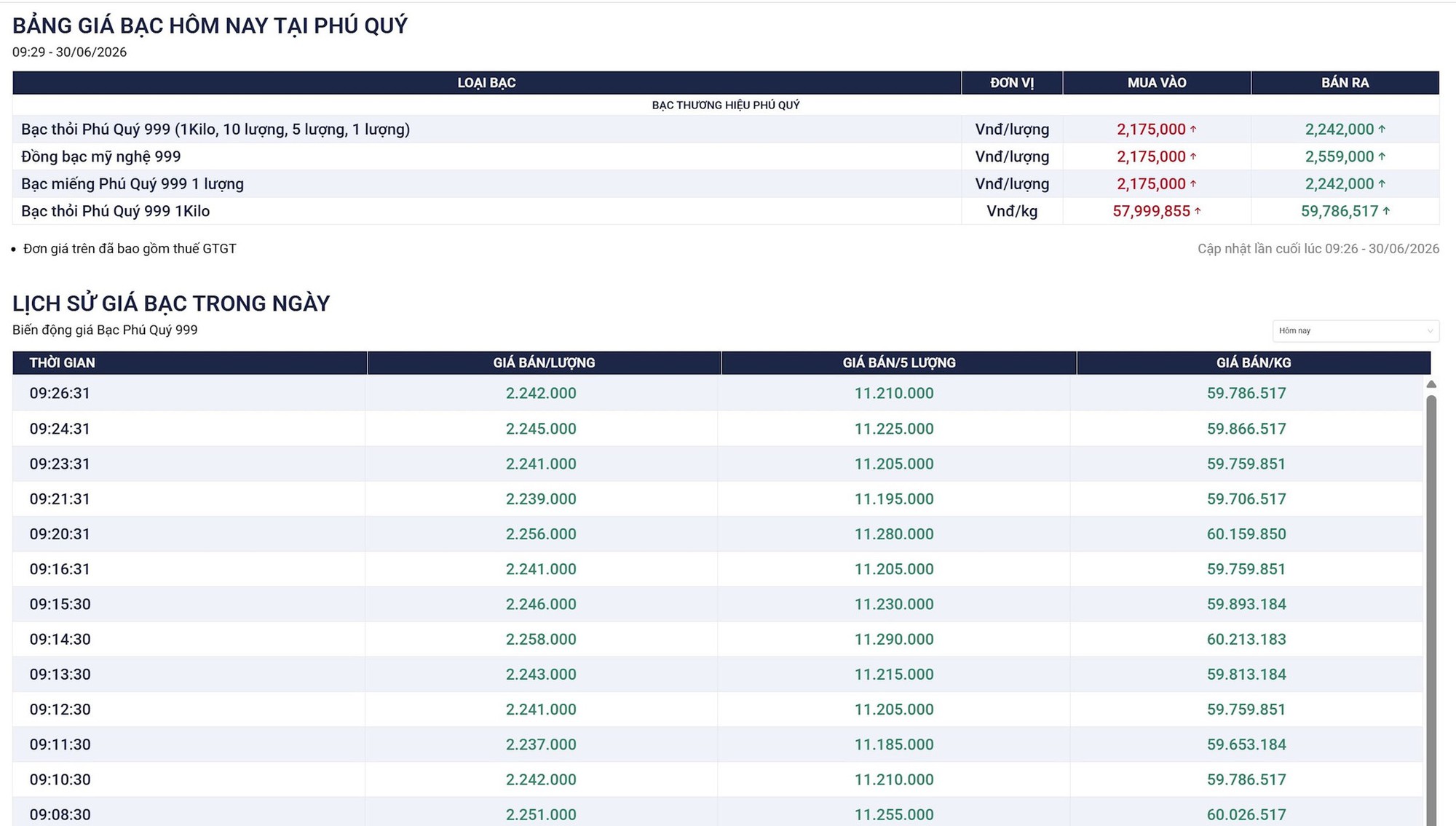Click the BÁN RA column header
Image resolution: width=1456 pixels, height=826 pixels.
(1345, 83)
